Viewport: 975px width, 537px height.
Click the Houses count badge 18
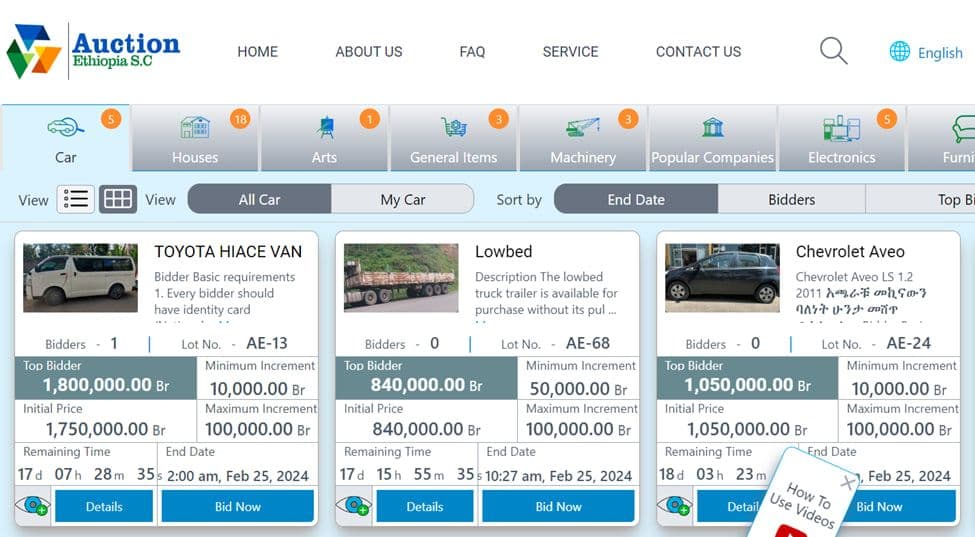(x=240, y=119)
